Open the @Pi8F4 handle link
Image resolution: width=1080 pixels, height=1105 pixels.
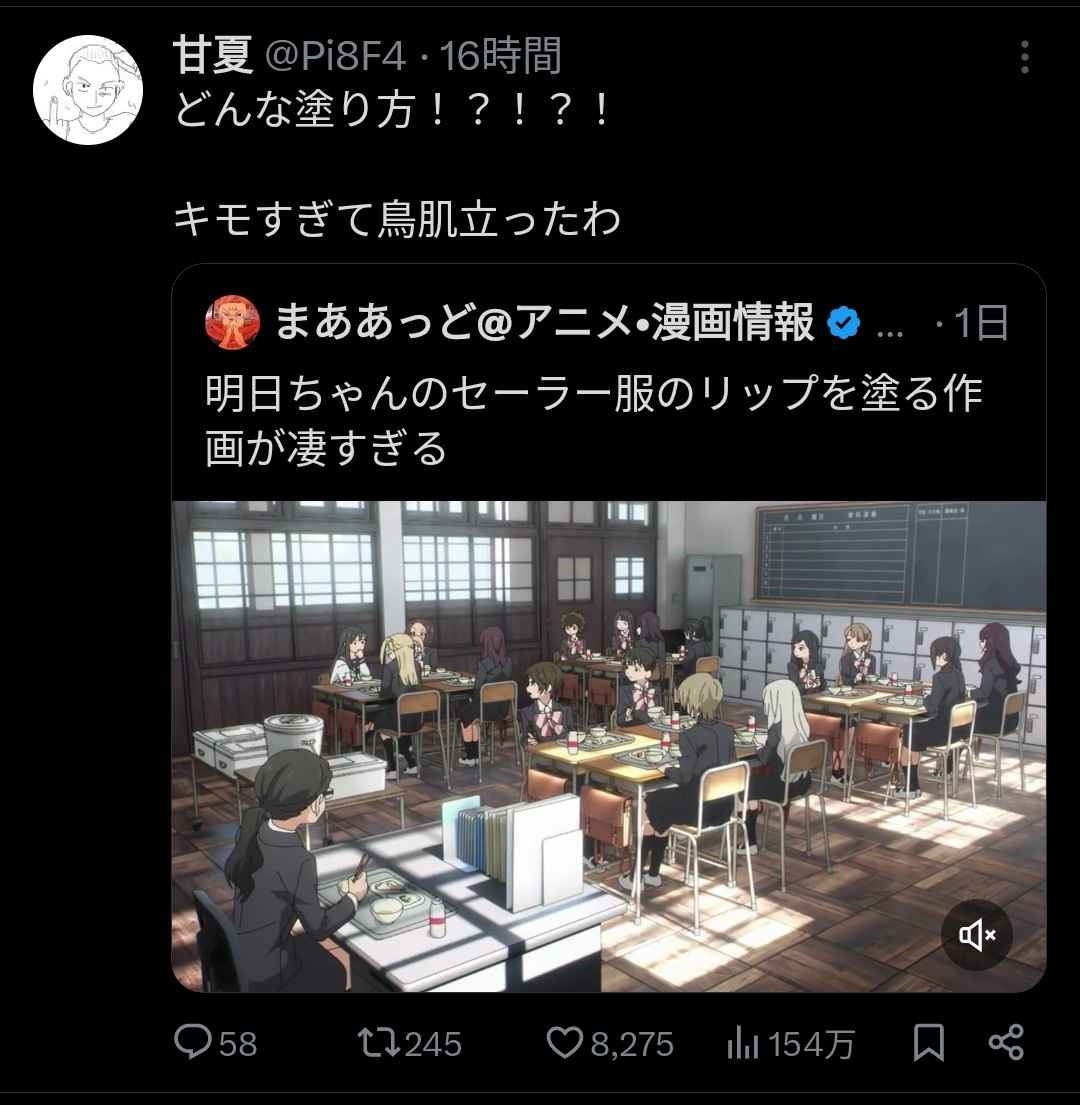[335, 56]
